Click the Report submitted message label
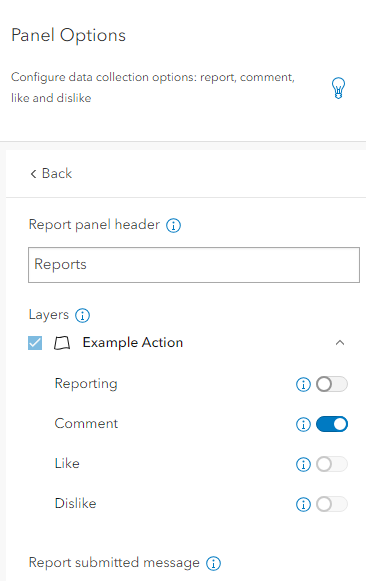Screen dimensions: 366x581 [x=114, y=563]
